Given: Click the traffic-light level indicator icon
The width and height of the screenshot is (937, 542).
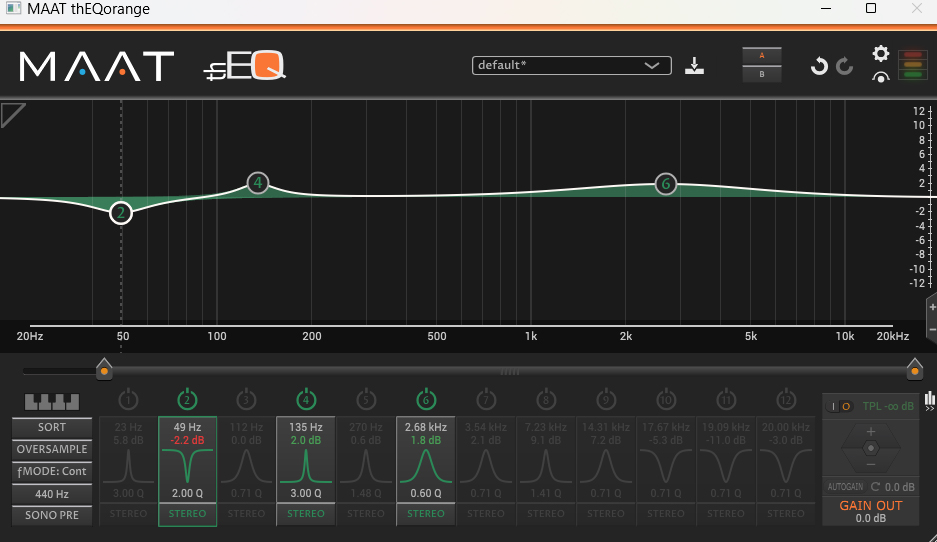Looking at the screenshot, I should [x=912, y=65].
